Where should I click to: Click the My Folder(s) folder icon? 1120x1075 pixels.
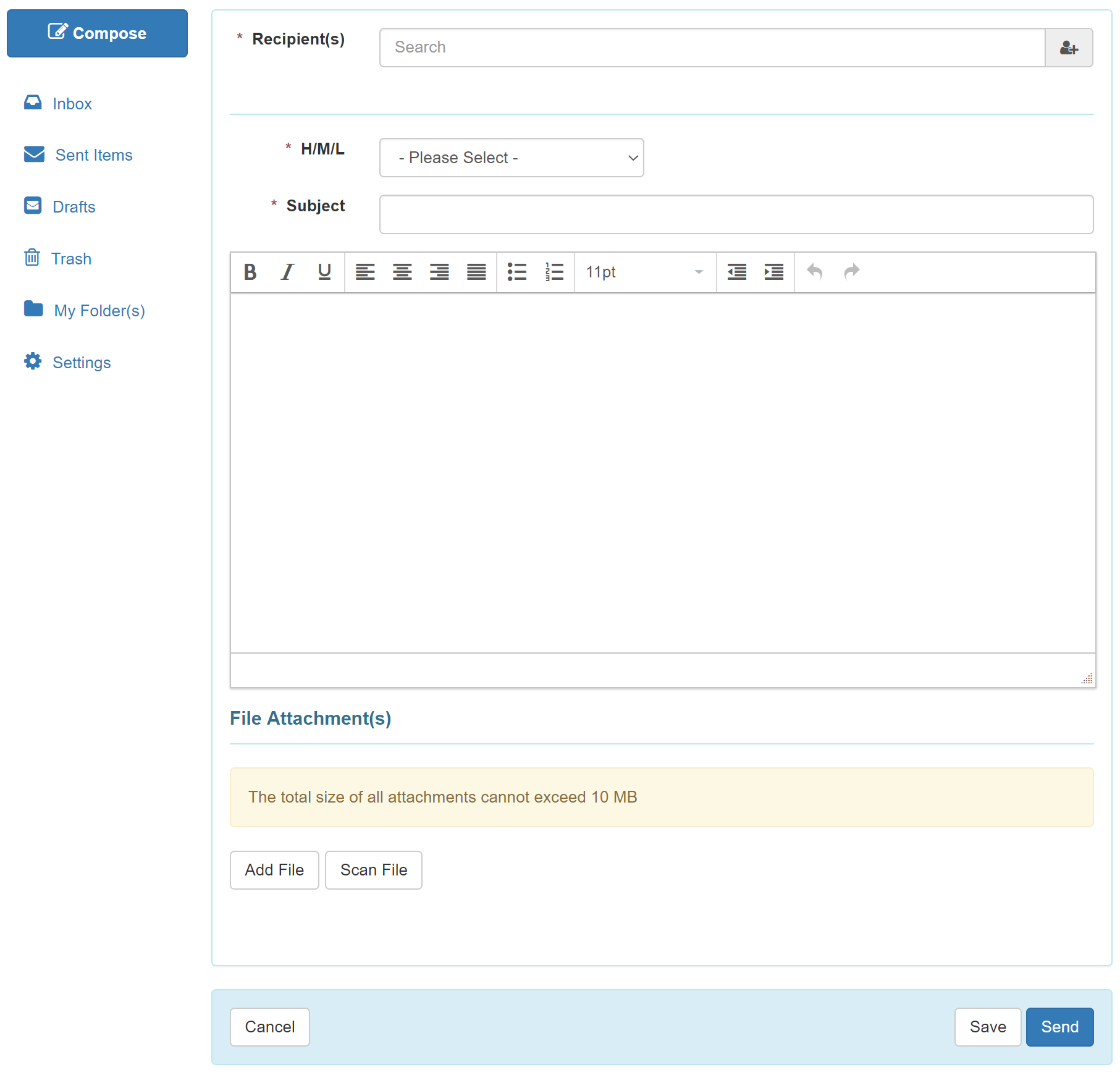coord(33,308)
